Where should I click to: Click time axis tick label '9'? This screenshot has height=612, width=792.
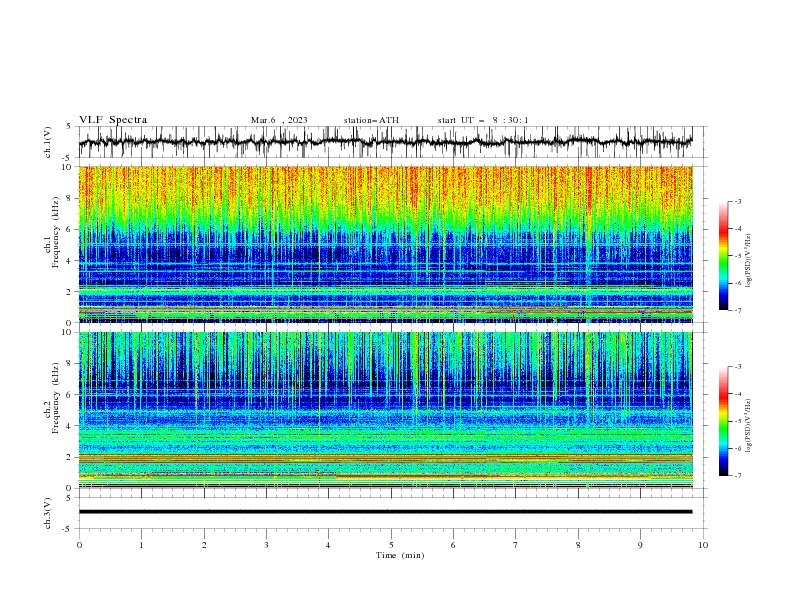tap(640, 545)
